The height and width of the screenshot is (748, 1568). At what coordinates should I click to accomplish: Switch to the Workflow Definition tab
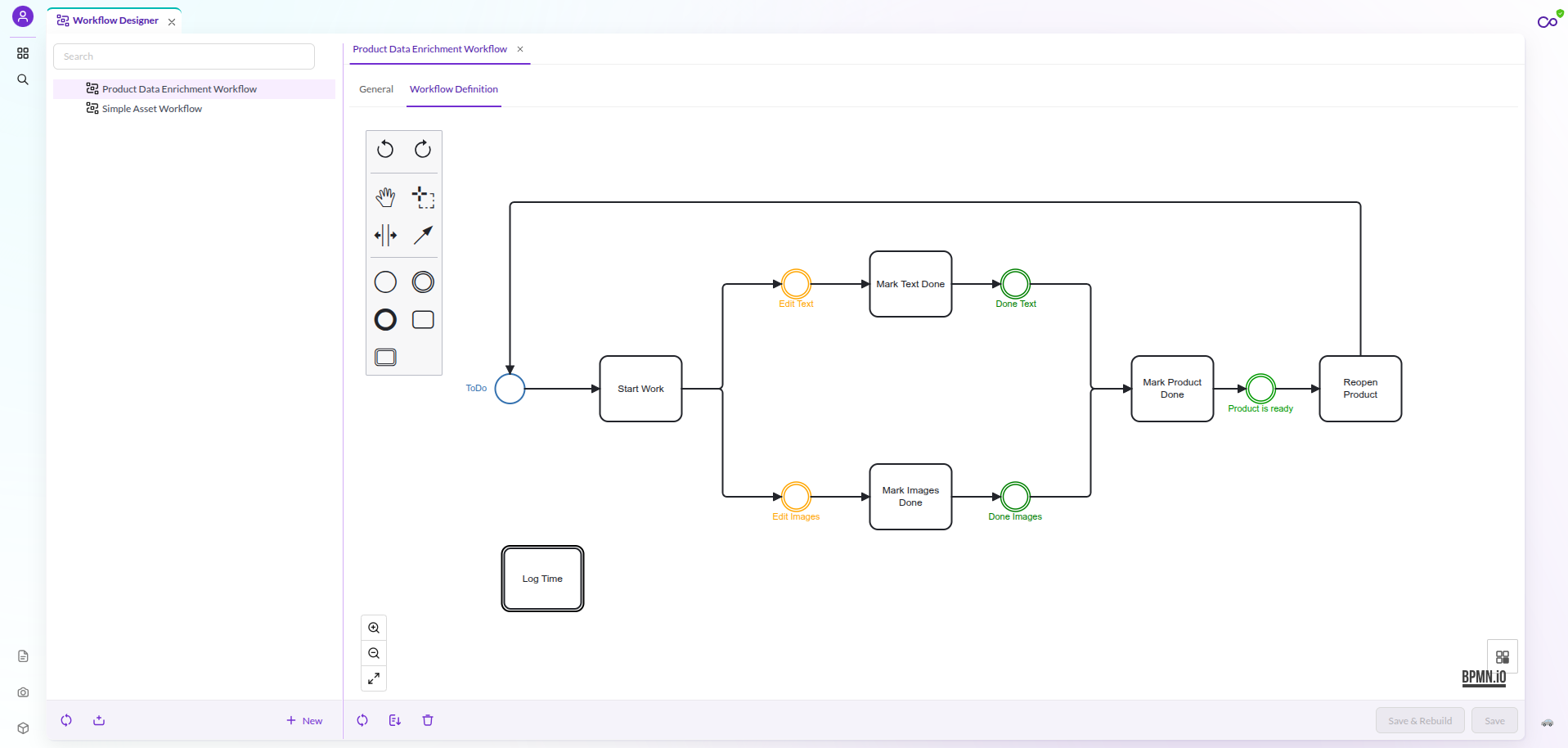coord(454,89)
